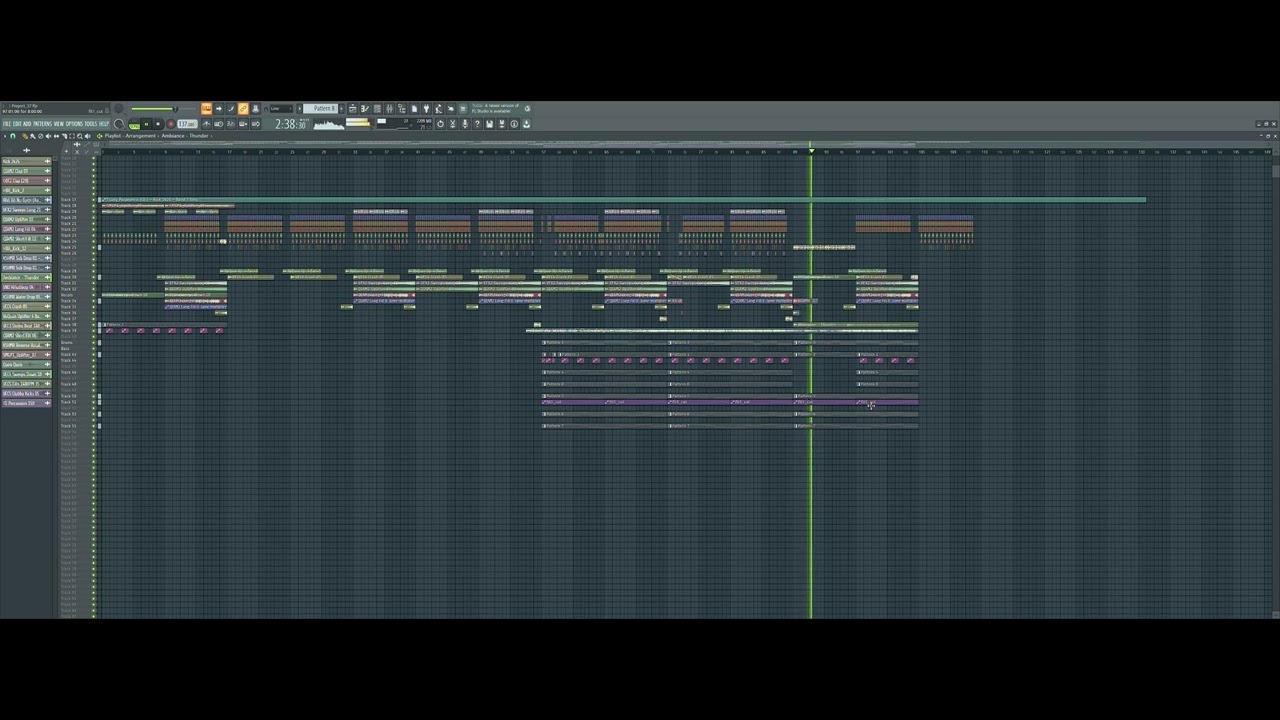Screen dimensions: 1280x720
Task: Mute Track 17 using its green dot
Action: (94, 200)
